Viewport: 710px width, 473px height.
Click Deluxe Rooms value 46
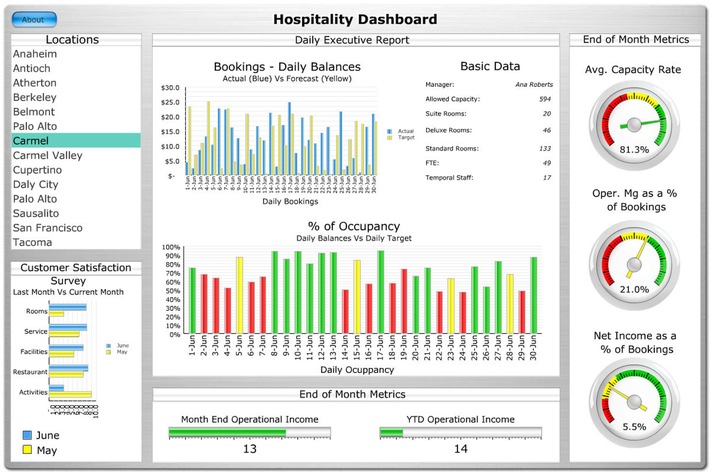coord(547,130)
